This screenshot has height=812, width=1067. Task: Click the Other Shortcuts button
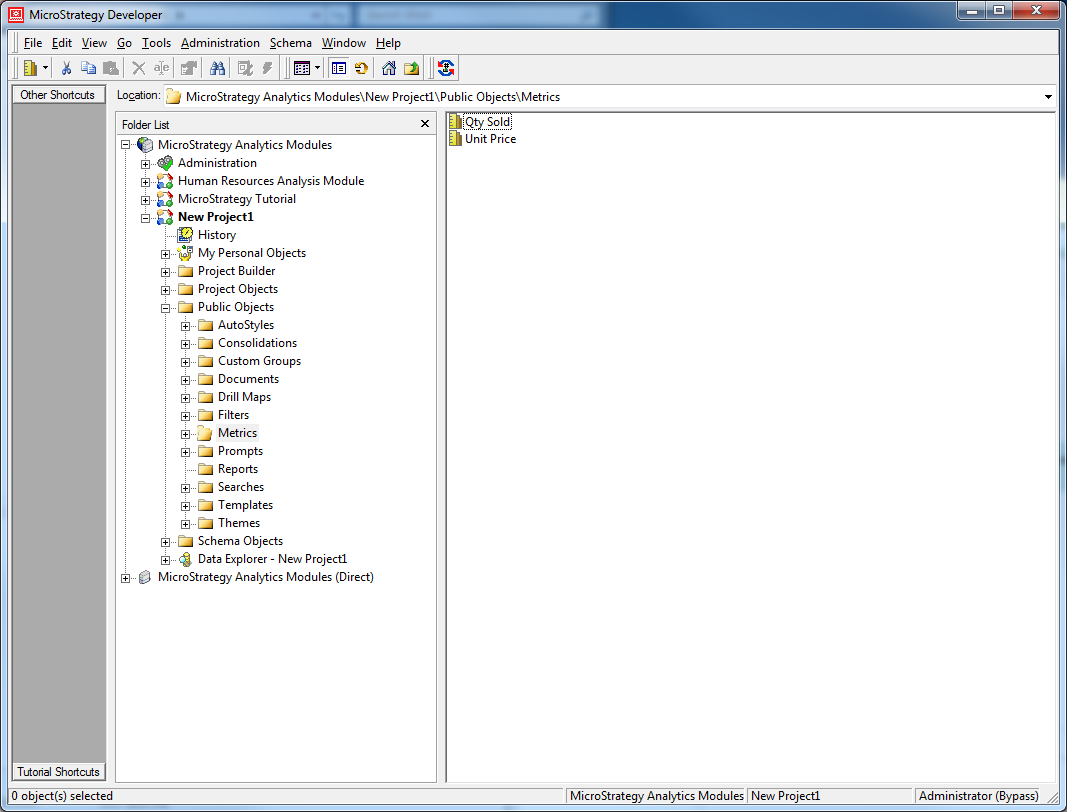[58, 95]
